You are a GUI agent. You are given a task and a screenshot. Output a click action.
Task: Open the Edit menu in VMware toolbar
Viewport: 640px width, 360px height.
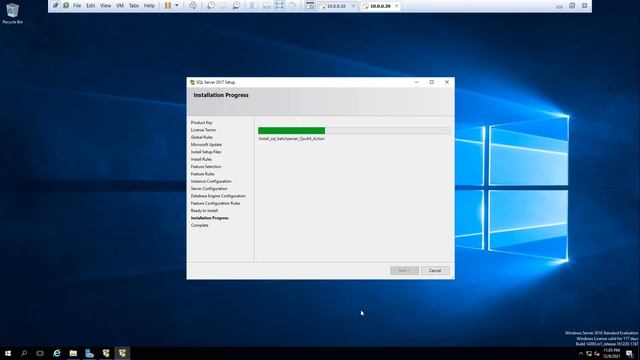[x=91, y=6]
